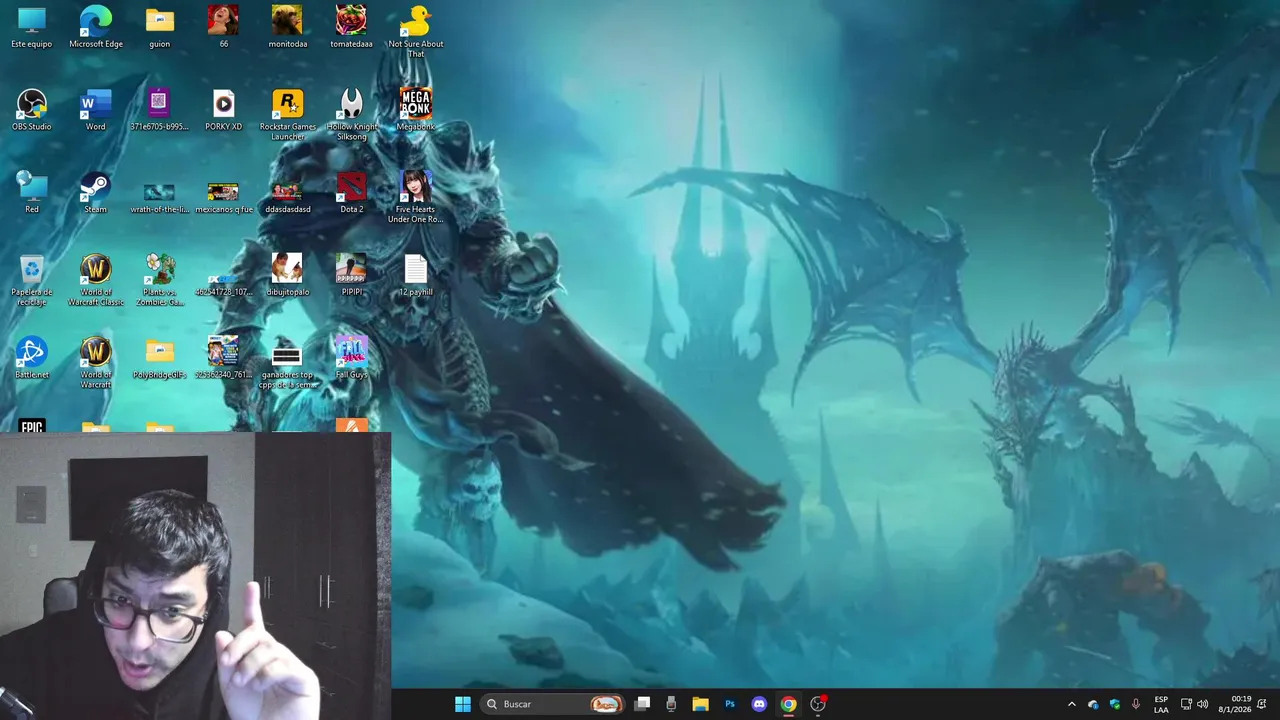
Task: Select ganadores top cpps de la semana file
Action: point(288,367)
